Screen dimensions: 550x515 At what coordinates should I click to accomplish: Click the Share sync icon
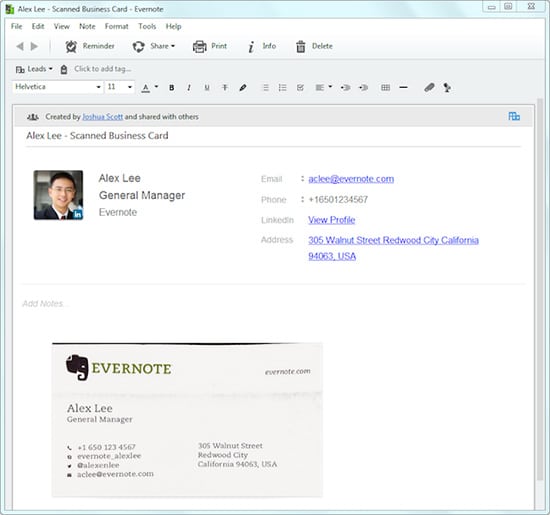[139, 46]
